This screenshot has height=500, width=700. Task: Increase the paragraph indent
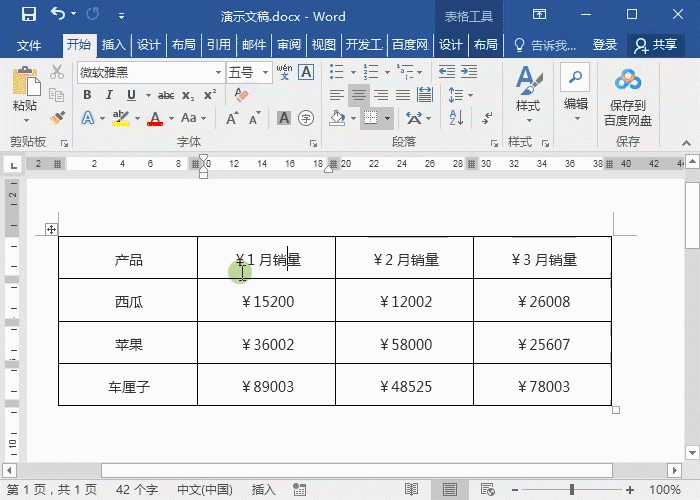(469, 72)
